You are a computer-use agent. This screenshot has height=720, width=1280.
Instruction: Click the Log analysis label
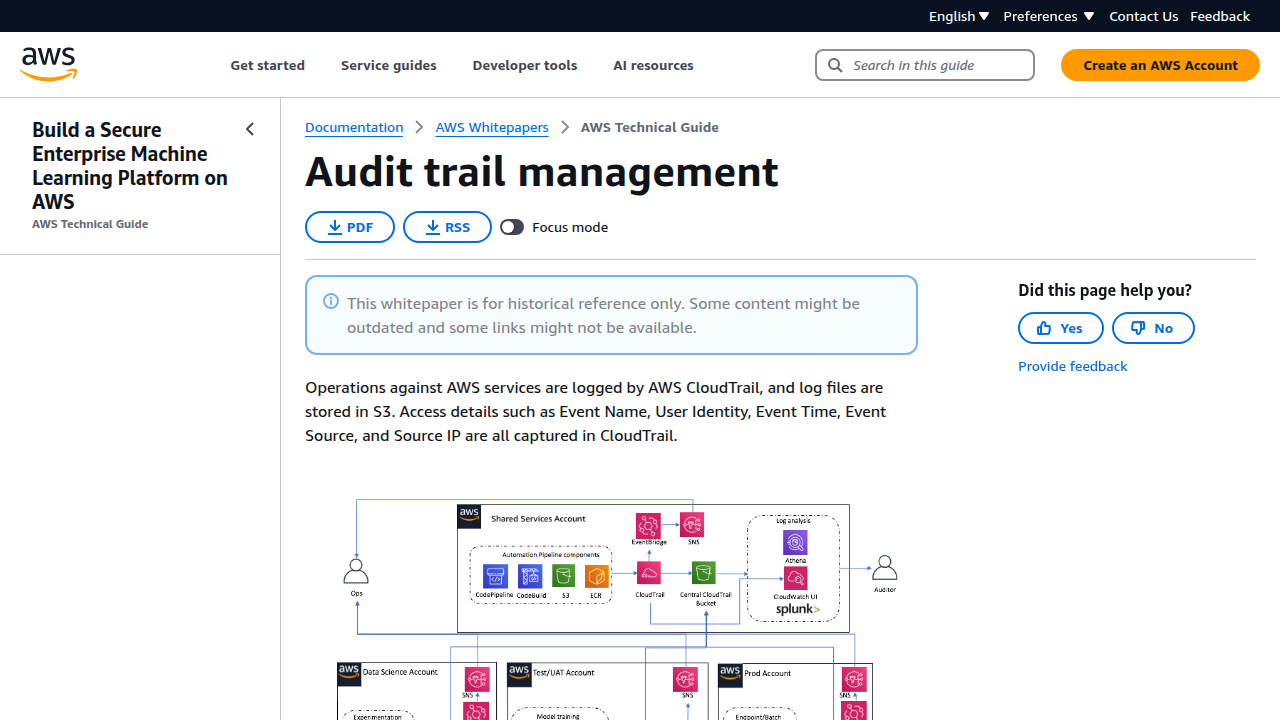[x=793, y=520]
